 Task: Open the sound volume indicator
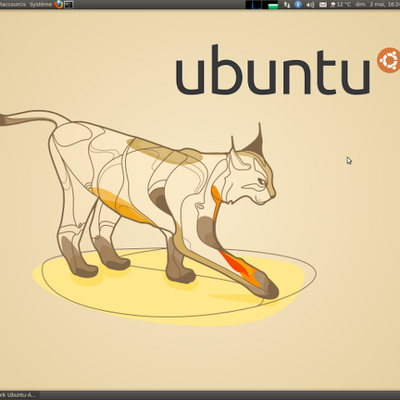(310, 5)
